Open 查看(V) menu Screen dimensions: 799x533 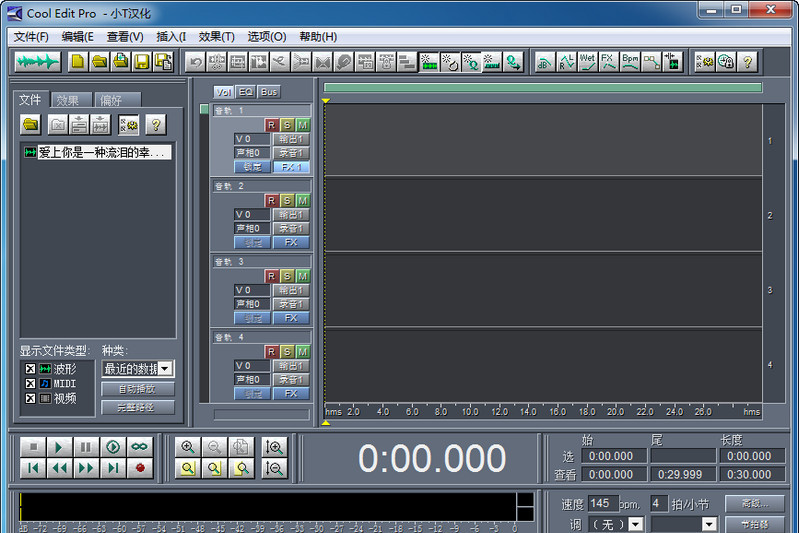(x=125, y=37)
